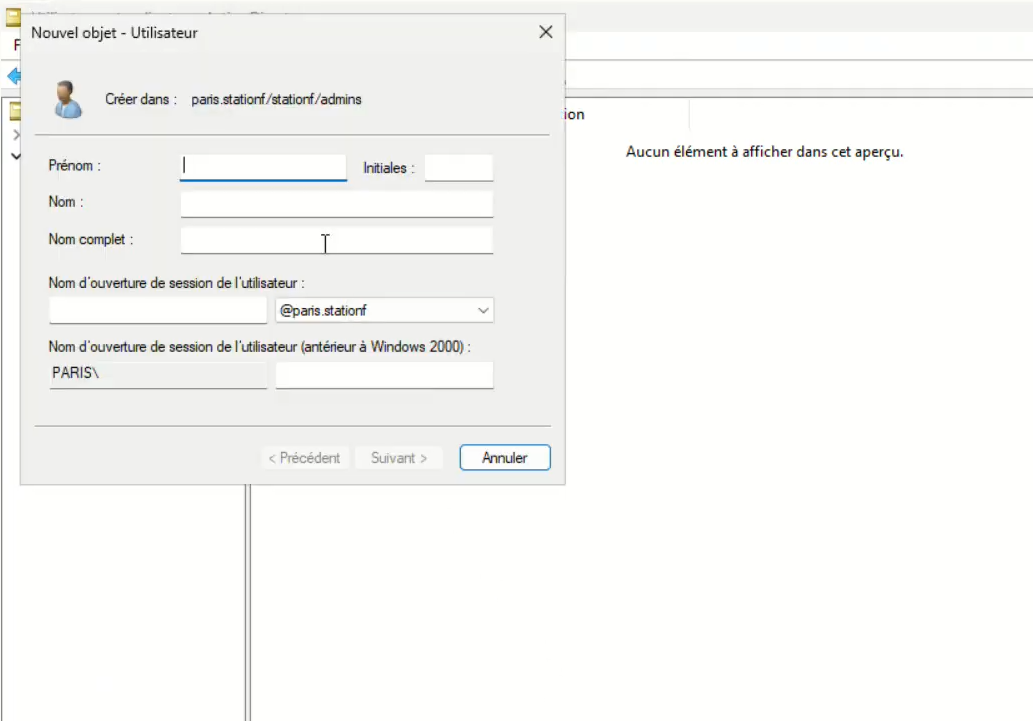Click the console app icon in title bar
The height and width of the screenshot is (721, 1033).
[12, 15]
